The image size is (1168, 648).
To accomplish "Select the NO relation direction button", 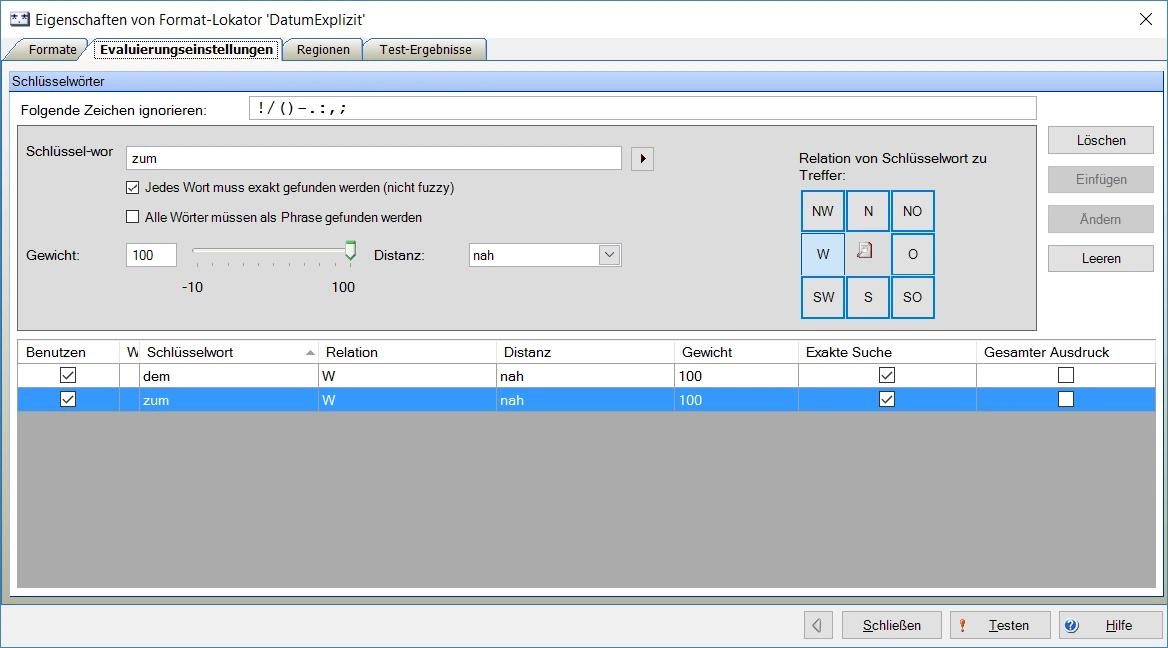I will point(912,211).
